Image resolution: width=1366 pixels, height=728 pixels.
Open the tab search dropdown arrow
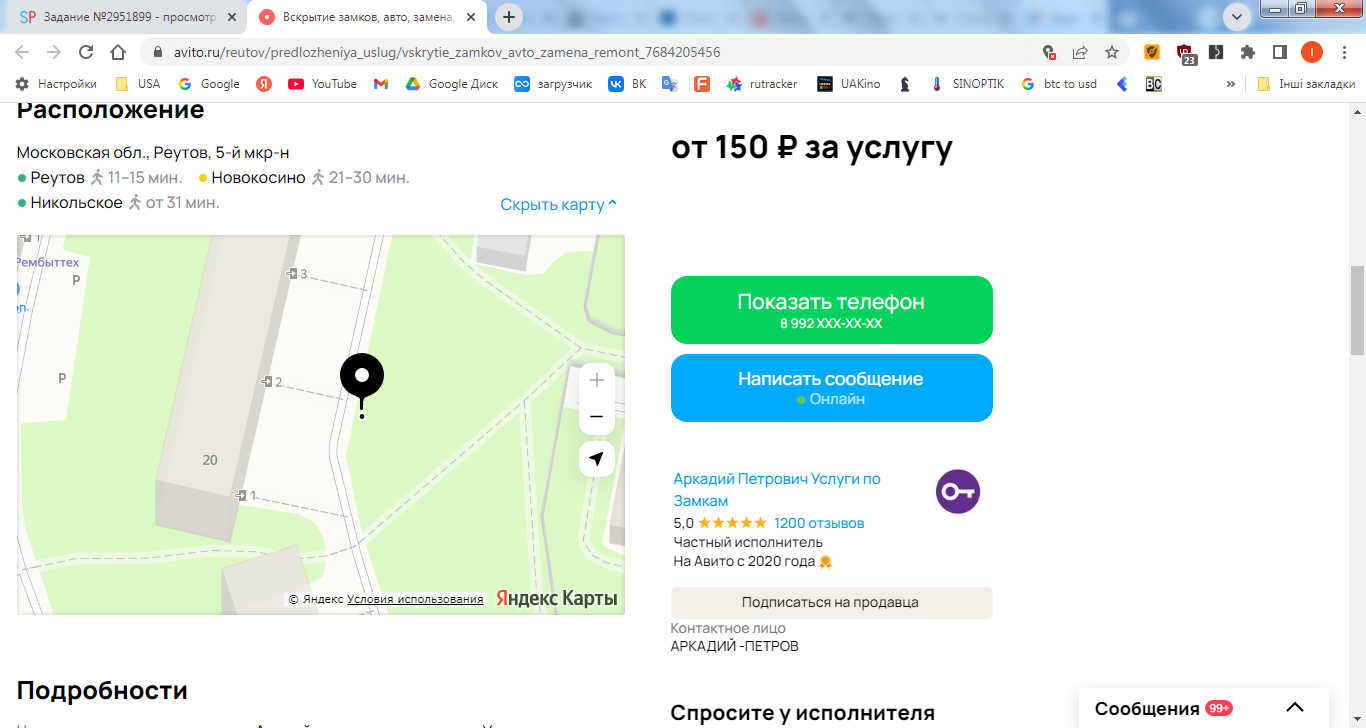[1237, 17]
